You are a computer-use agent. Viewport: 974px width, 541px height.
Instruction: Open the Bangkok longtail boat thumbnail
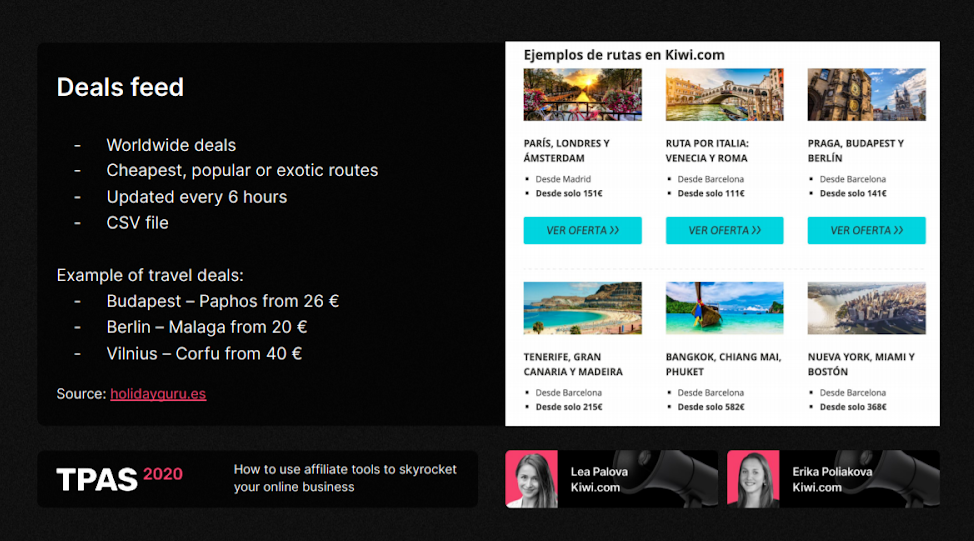[x=724, y=308]
